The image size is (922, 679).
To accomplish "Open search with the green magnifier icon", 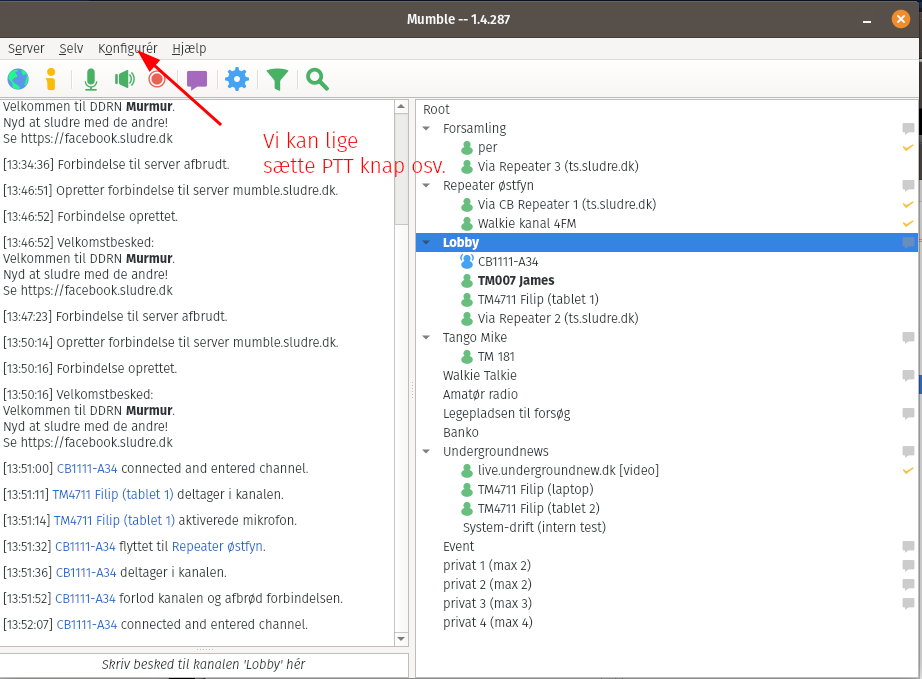I will click(317, 79).
